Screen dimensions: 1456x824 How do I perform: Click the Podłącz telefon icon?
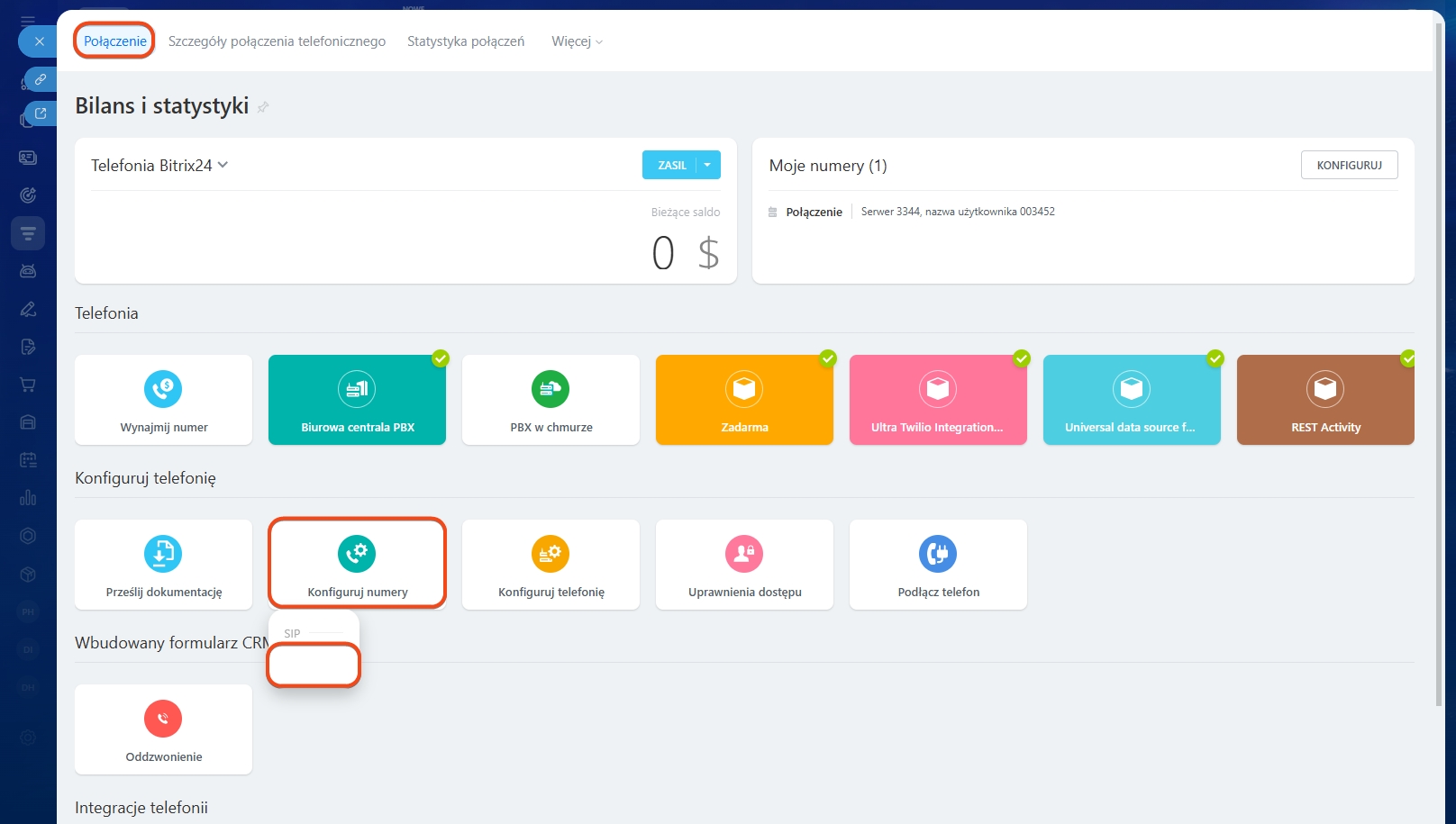(x=938, y=554)
